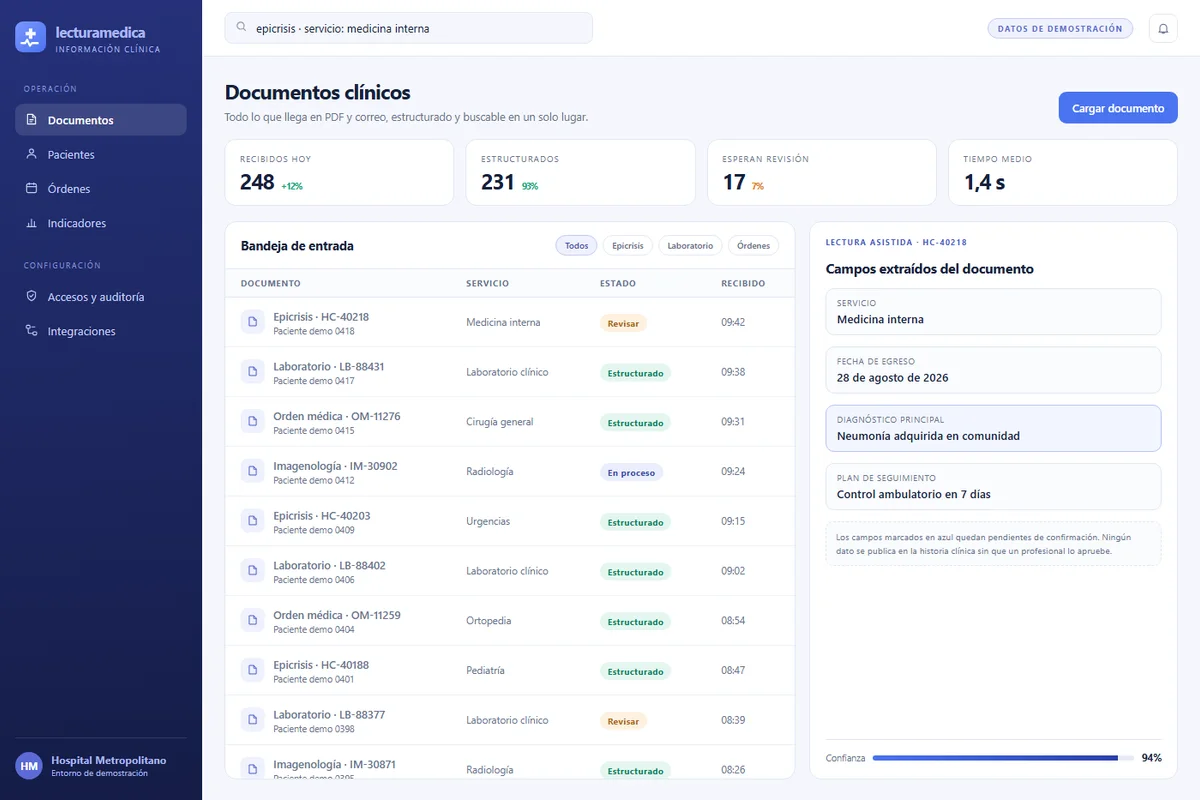The width and height of the screenshot is (1200, 800).
Task: Click the Plan de seguimiento field
Action: tap(993, 486)
